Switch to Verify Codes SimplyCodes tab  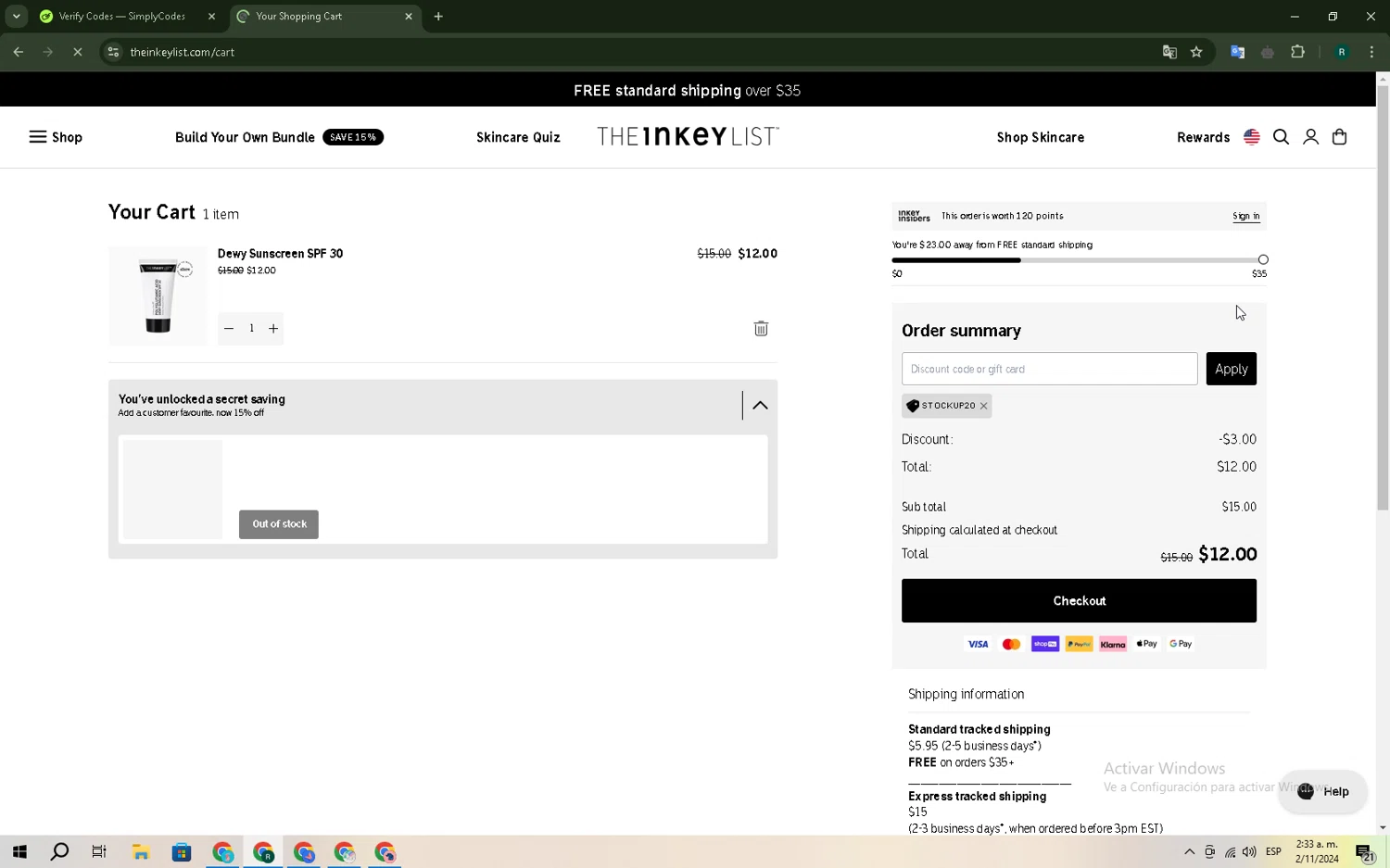click(120, 17)
